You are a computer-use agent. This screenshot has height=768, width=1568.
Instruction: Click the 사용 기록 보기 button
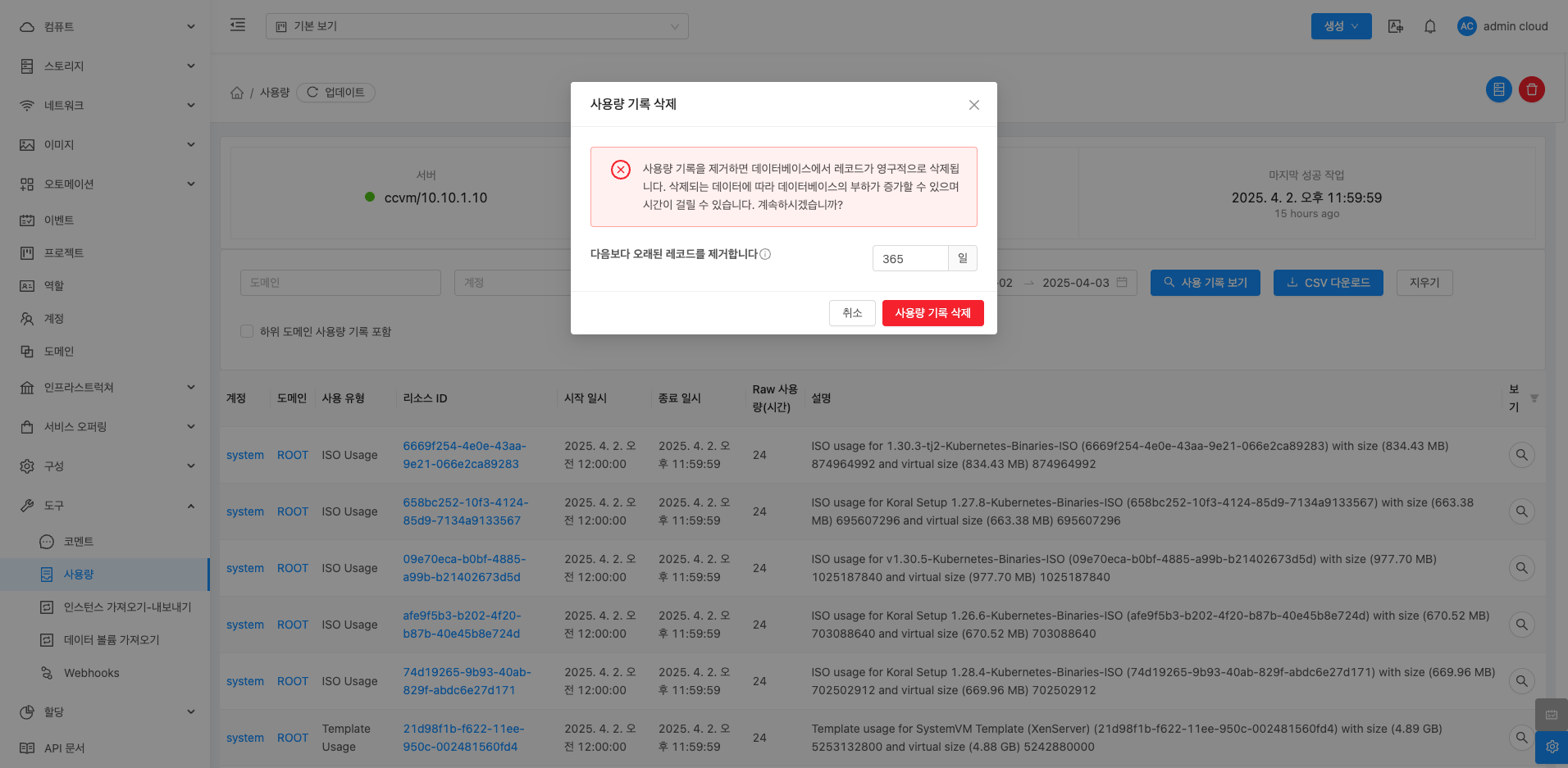tap(1206, 283)
